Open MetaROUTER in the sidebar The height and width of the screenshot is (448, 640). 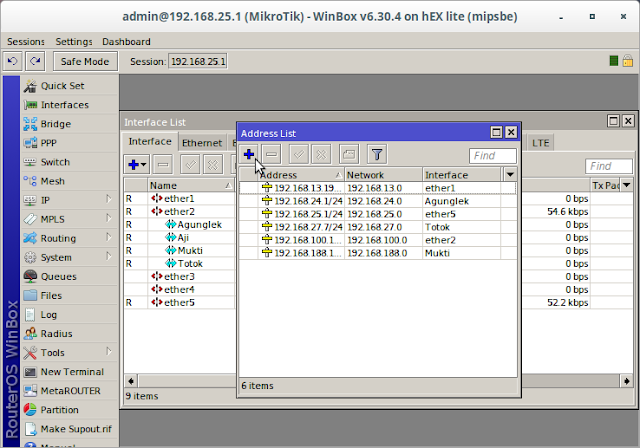[x=69, y=391]
